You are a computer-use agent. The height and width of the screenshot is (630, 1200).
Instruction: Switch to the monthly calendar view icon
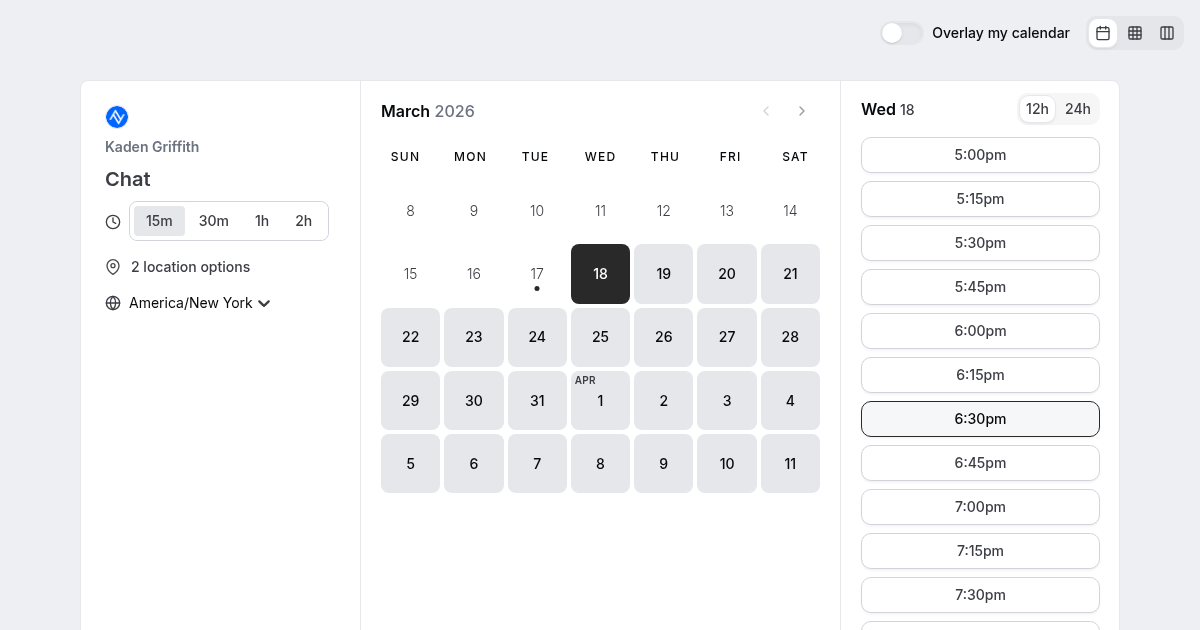pyautogui.click(x=1103, y=33)
